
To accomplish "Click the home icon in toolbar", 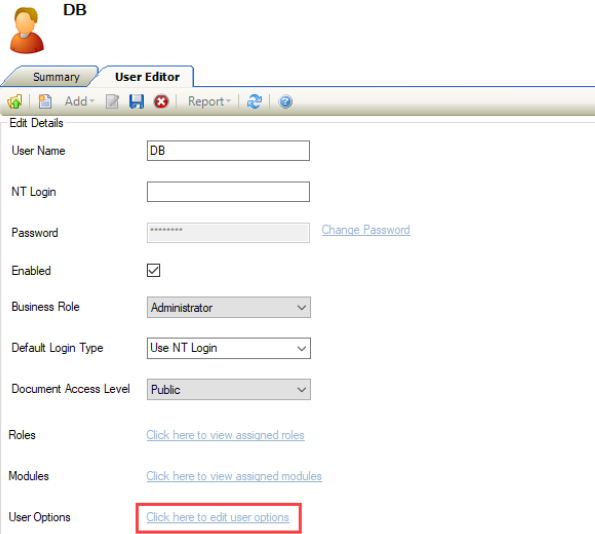I will (15, 101).
